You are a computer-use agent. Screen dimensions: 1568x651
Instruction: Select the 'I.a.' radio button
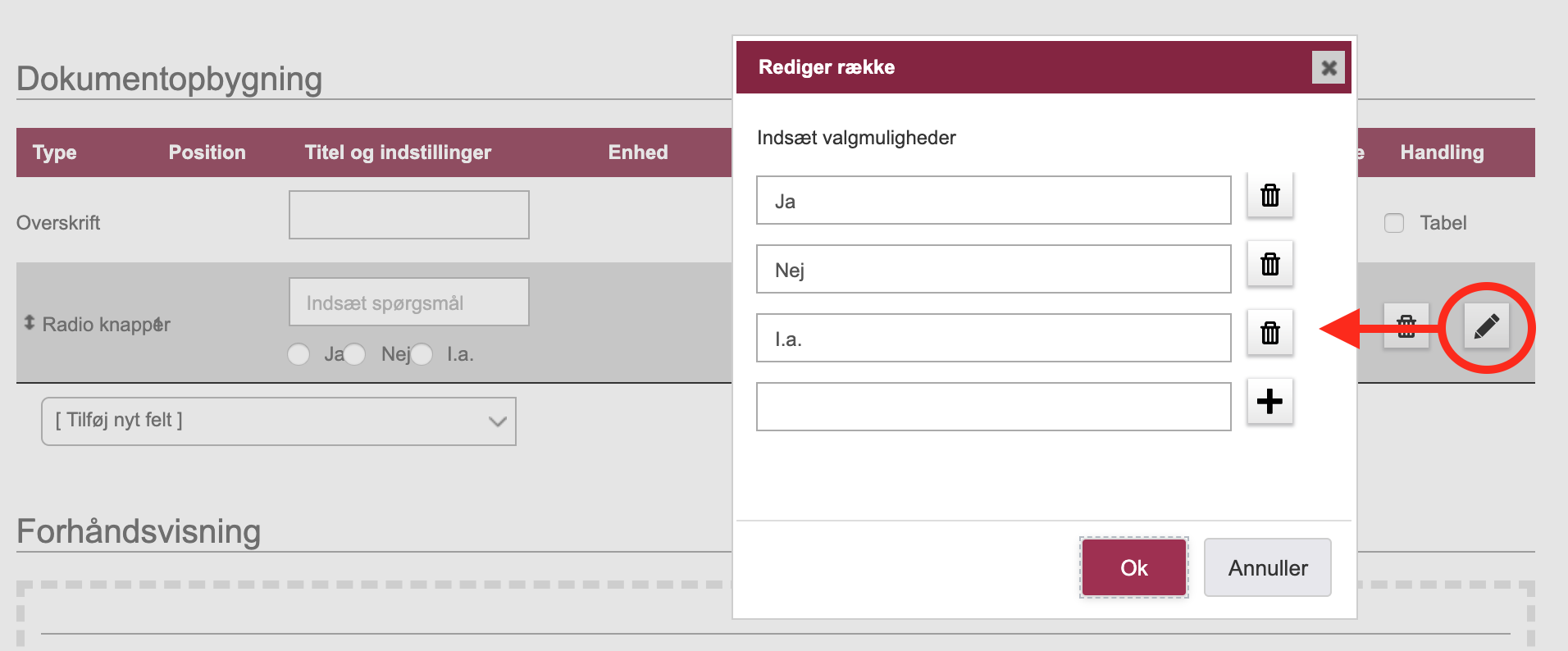coord(422,354)
